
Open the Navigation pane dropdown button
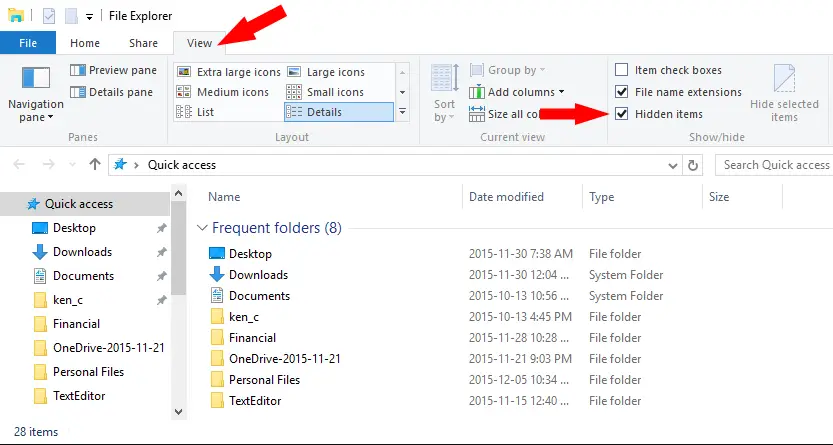(36, 95)
